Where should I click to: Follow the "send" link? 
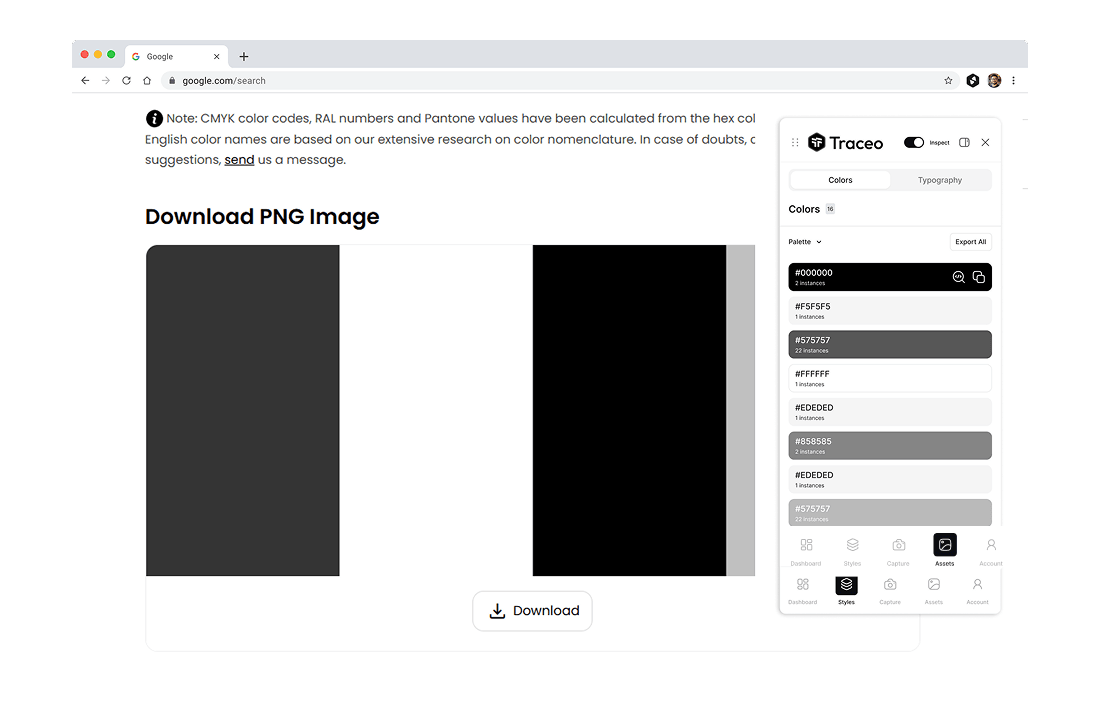click(239, 160)
